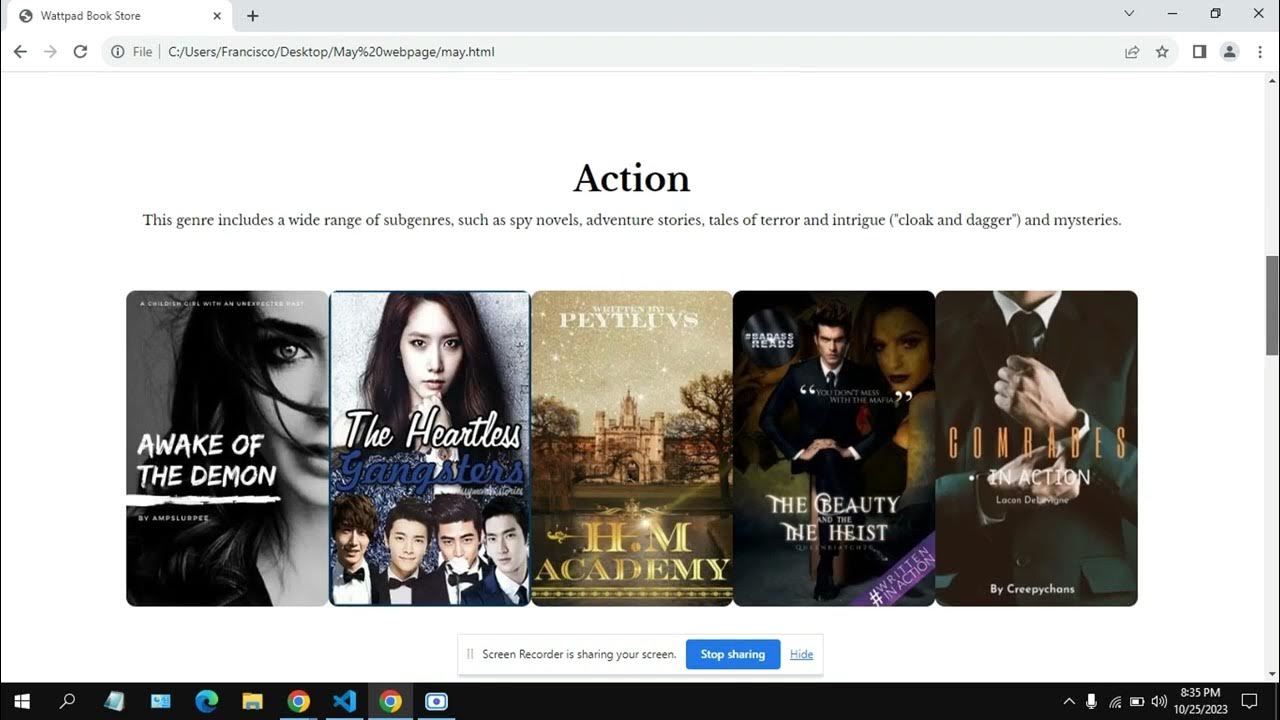Click the scrollbar down arrow
The image size is (1280, 720).
point(1272,675)
